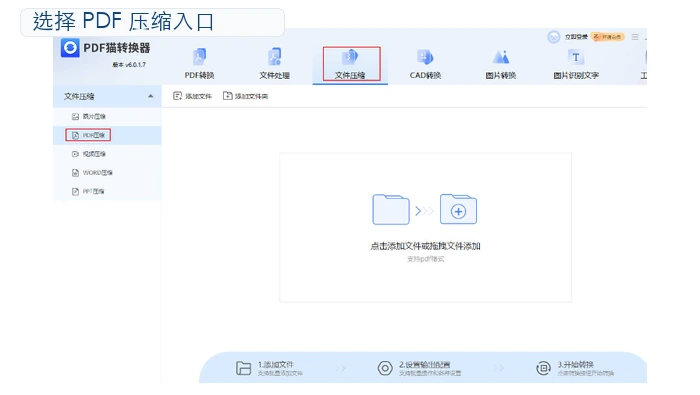The height and width of the screenshot is (395, 700).
Task: Click the 添加文件 toolbar button
Action: [192, 96]
